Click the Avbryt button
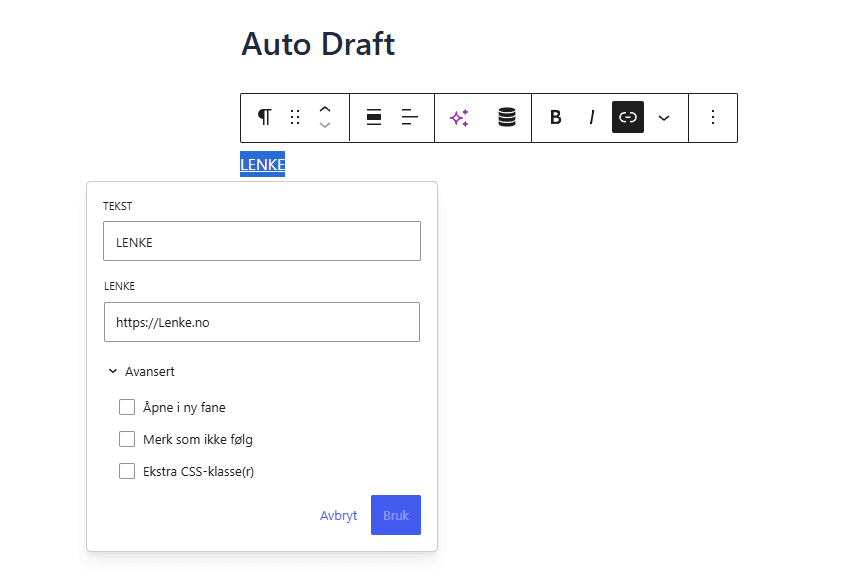Image resolution: width=848 pixels, height=583 pixels. [x=339, y=515]
